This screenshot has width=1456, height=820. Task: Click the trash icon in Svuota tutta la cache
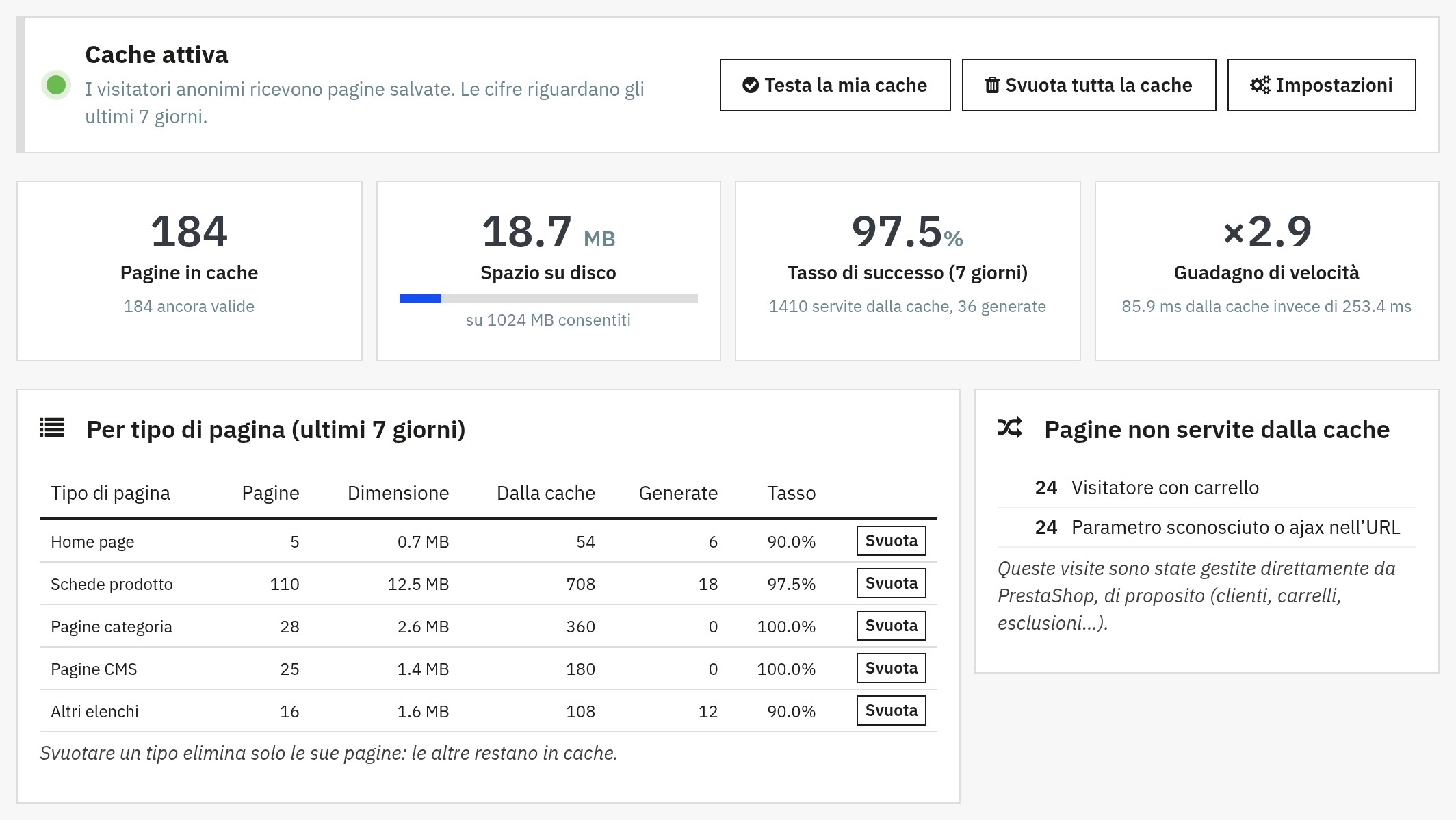[992, 85]
